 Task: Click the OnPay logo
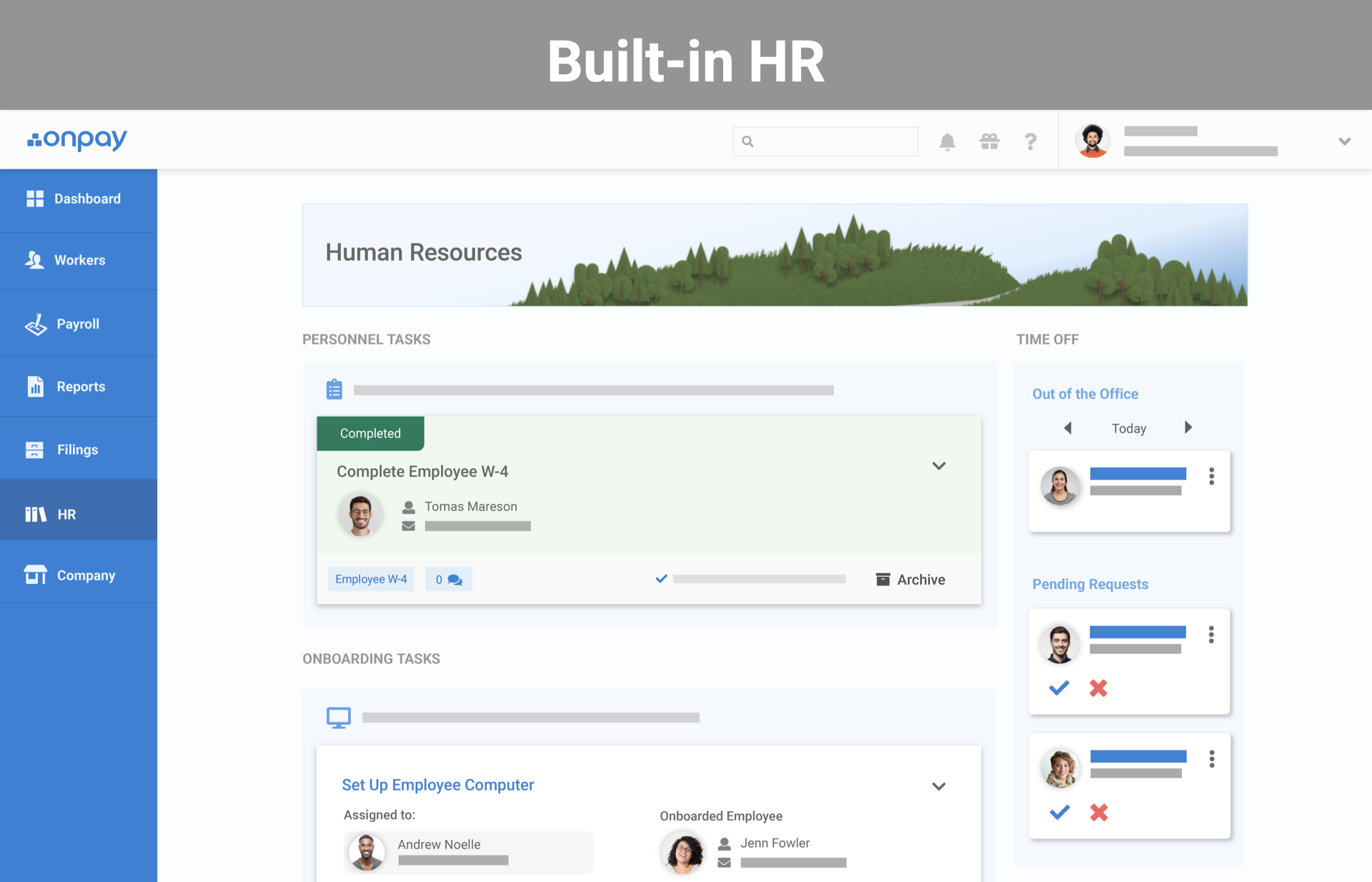pos(77,139)
